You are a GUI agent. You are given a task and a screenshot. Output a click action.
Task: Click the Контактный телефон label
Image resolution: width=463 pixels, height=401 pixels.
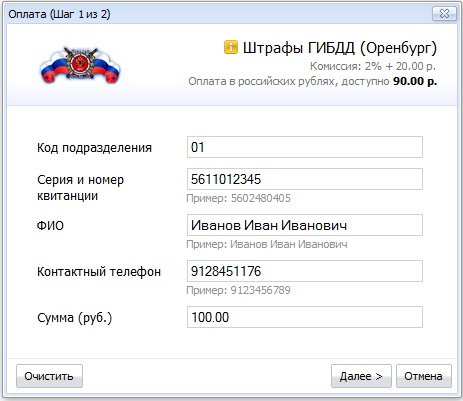tap(99, 272)
